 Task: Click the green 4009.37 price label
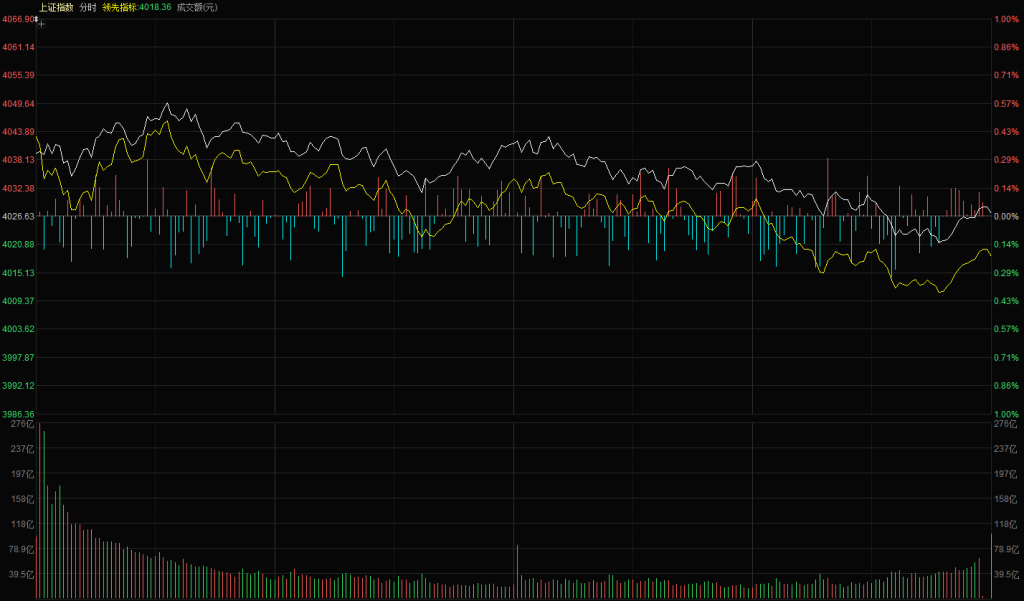tap(18, 301)
